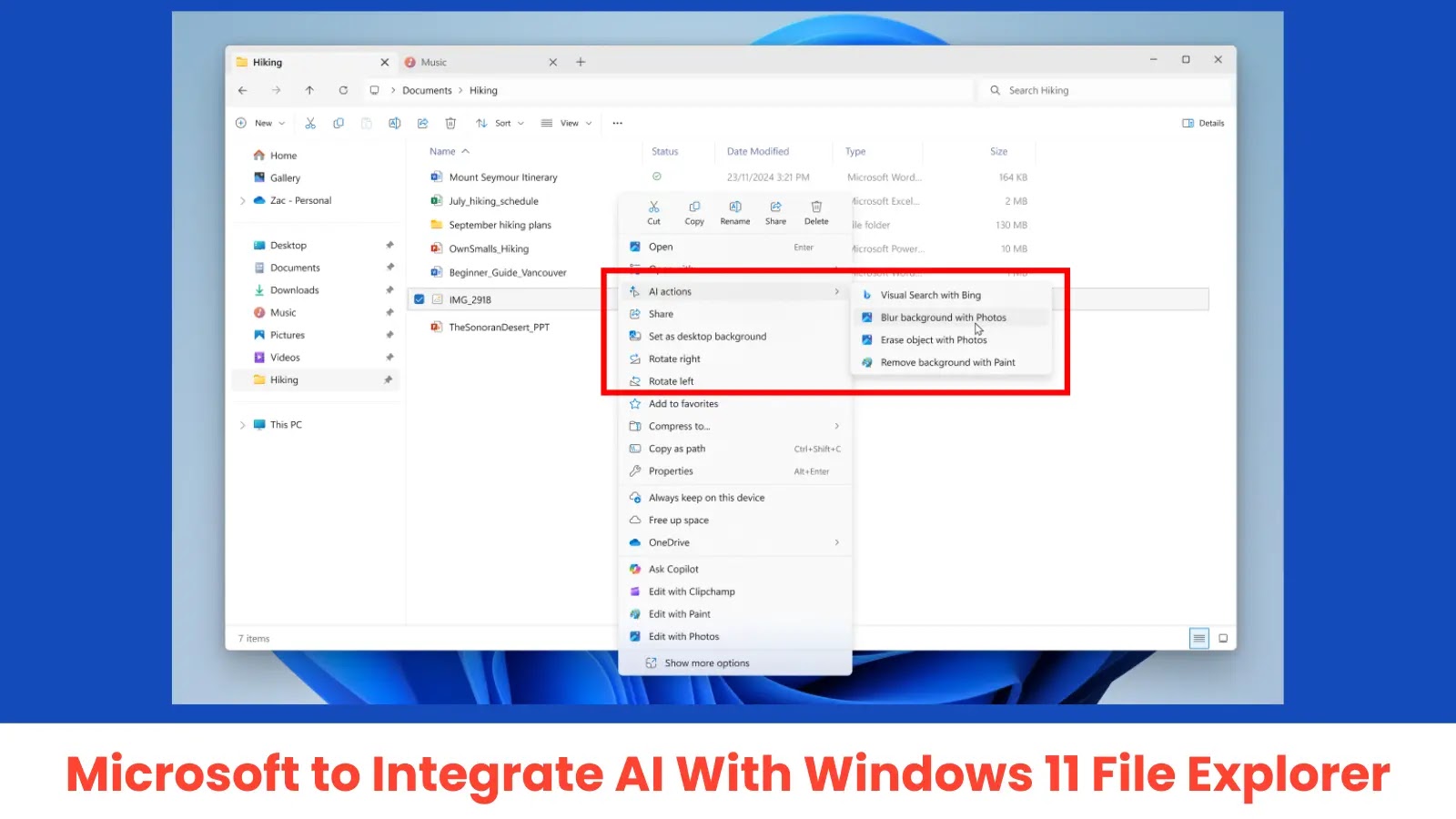The image size is (1456, 819).
Task: Click Copy as path
Action: coord(734,450)
